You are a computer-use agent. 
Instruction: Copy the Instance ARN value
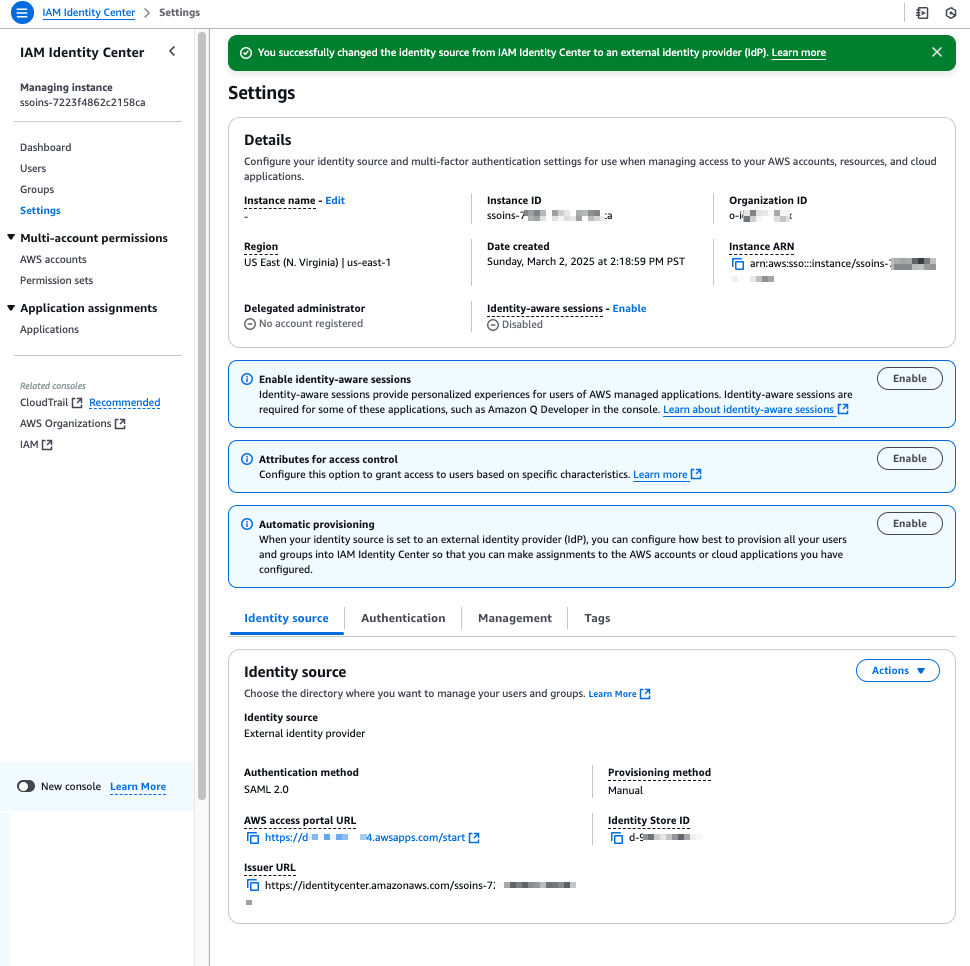point(737,264)
